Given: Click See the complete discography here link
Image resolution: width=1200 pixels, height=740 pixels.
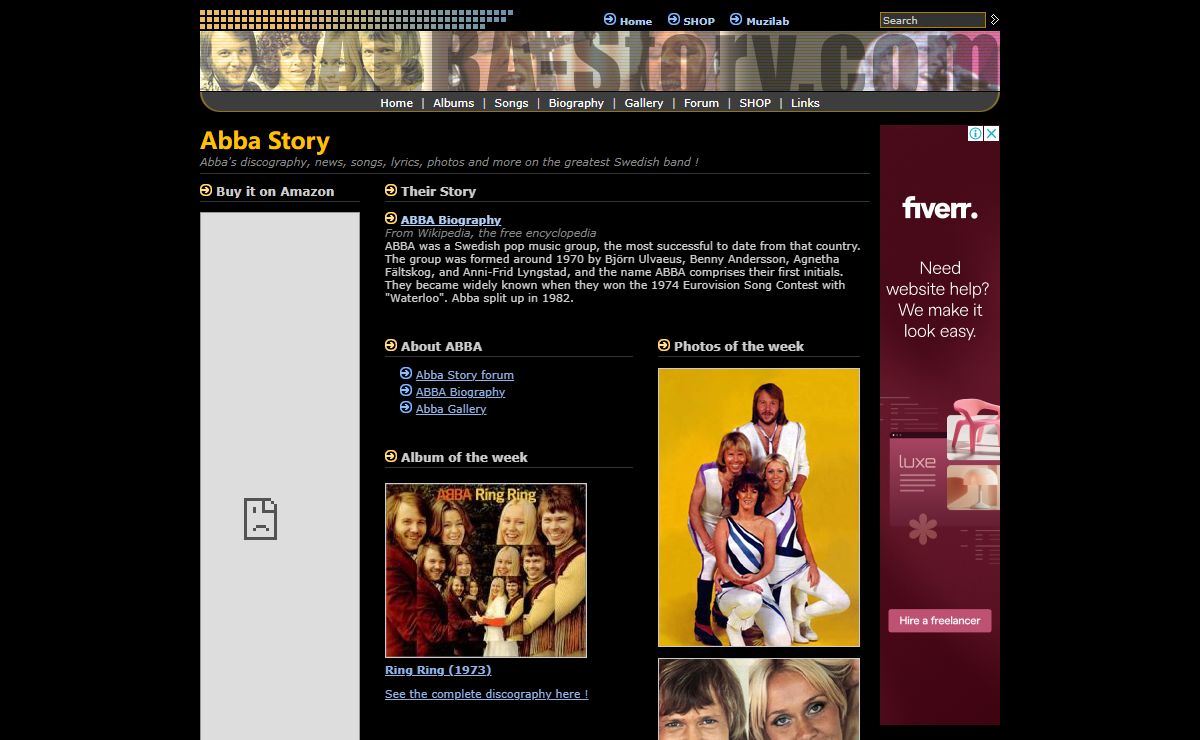Looking at the screenshot, I should coord(486,694).
